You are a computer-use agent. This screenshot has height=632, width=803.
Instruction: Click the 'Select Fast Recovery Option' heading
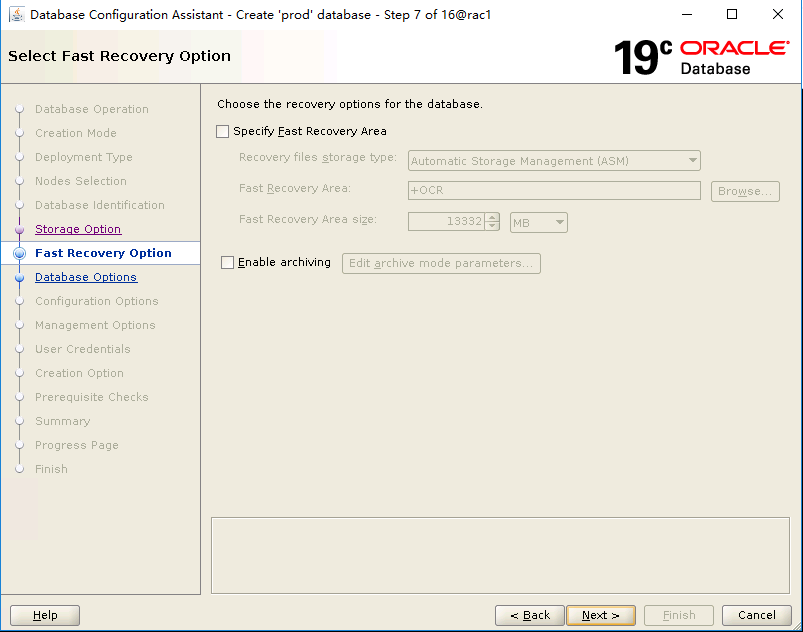pos(119,56)
